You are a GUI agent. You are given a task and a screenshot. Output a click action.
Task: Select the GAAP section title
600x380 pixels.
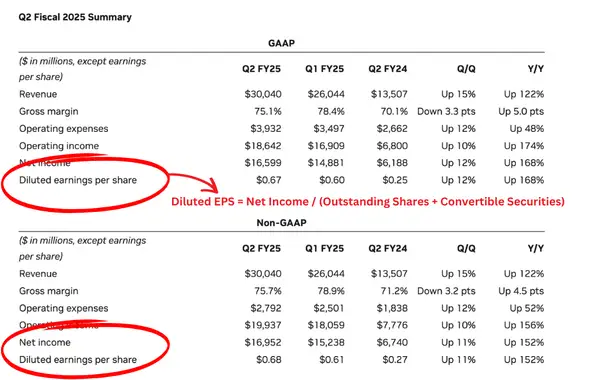coord(281,43)
